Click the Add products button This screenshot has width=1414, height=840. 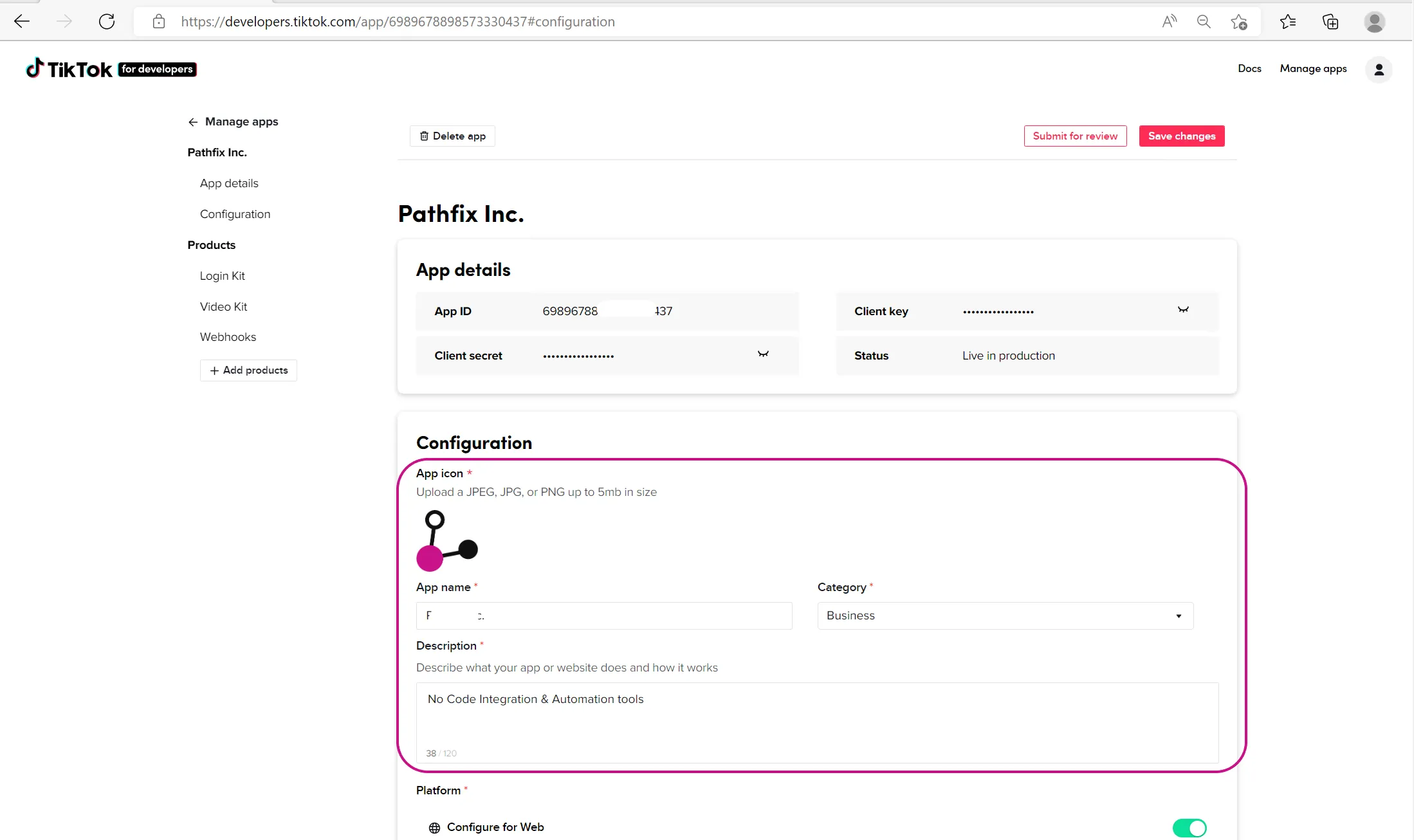248,370
